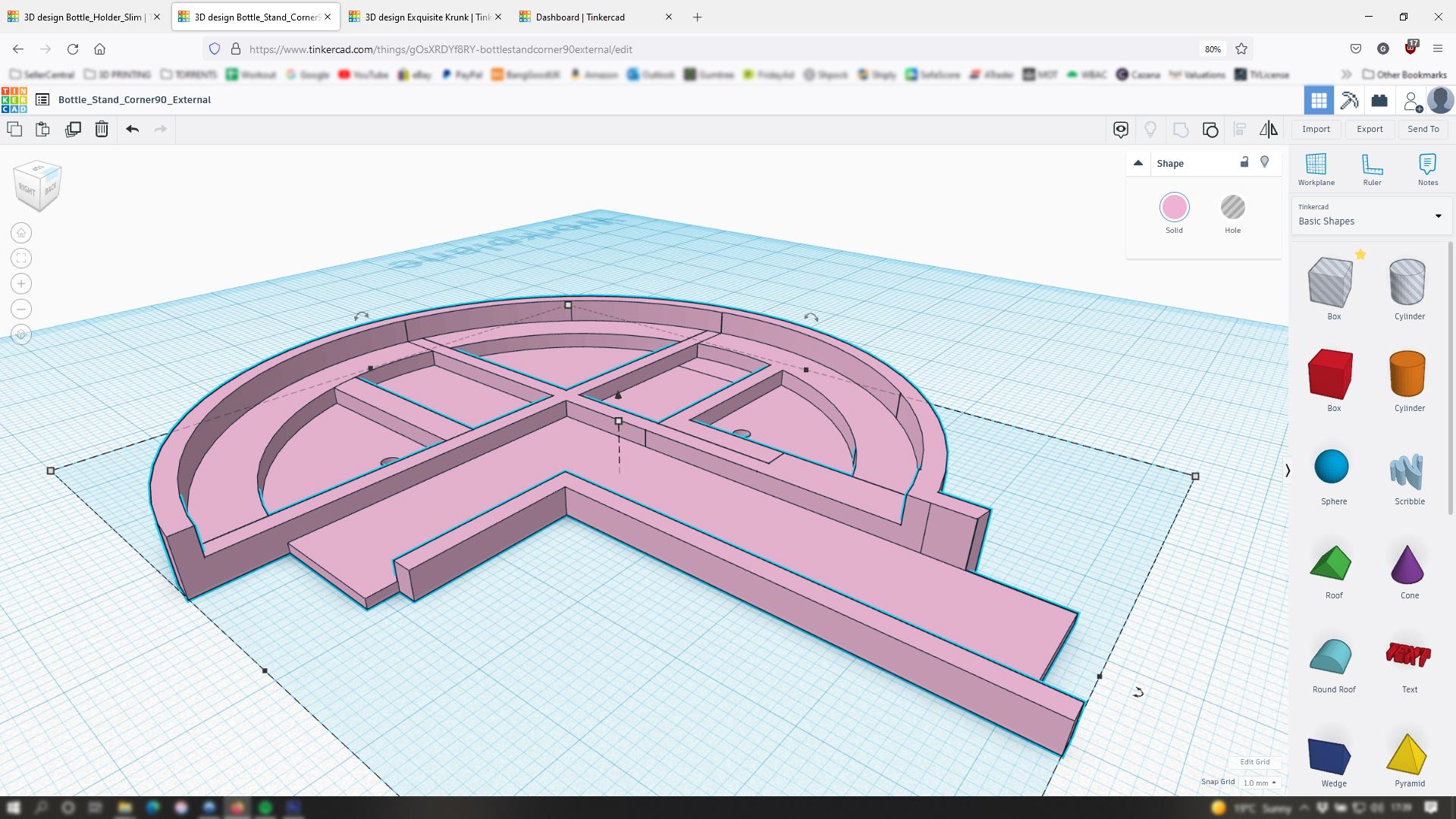
Task: Set shape type to Hole
Action: click(1232, 208)
